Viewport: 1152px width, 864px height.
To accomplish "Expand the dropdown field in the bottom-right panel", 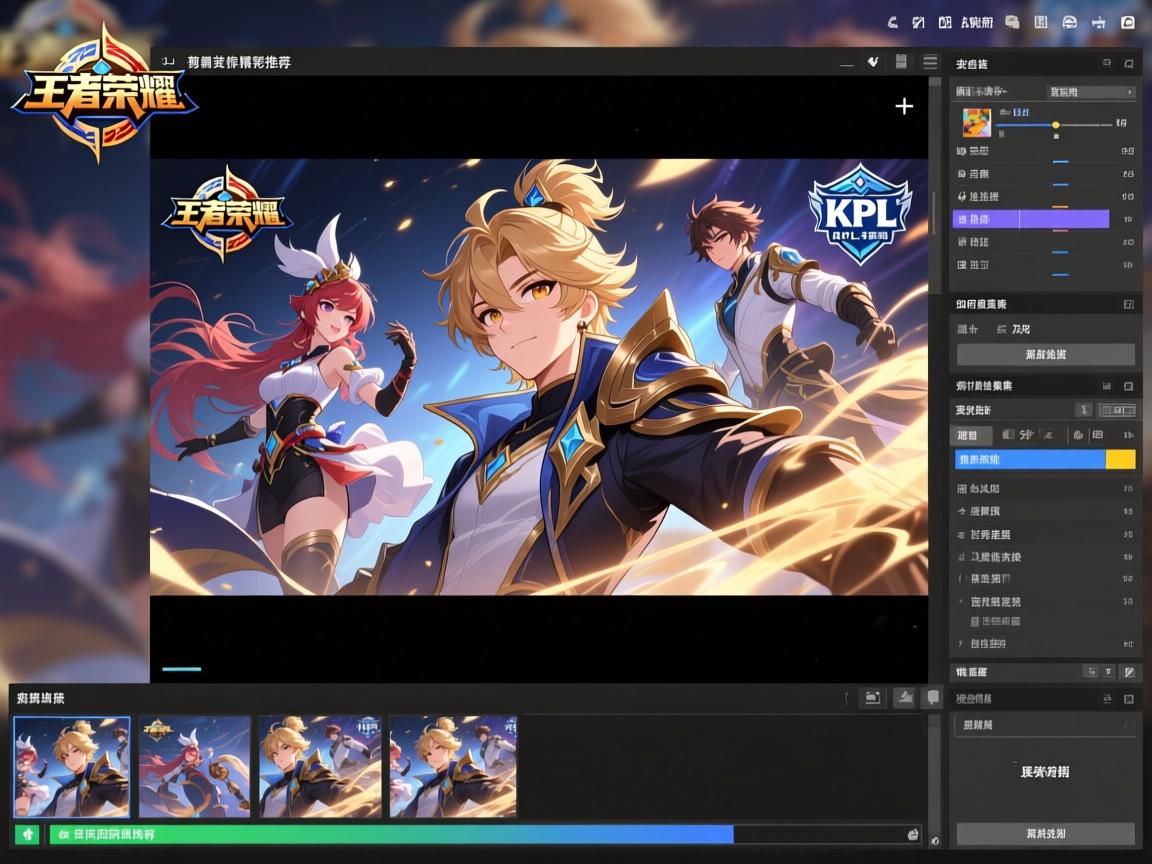I will [1045, 725].
